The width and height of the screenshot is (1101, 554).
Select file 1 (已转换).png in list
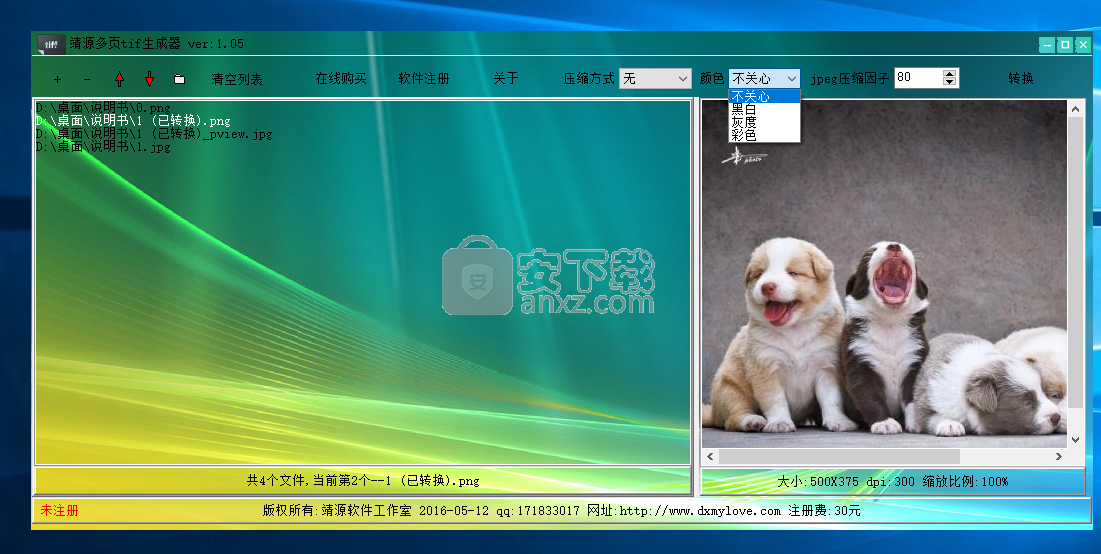tap(133, 121)
